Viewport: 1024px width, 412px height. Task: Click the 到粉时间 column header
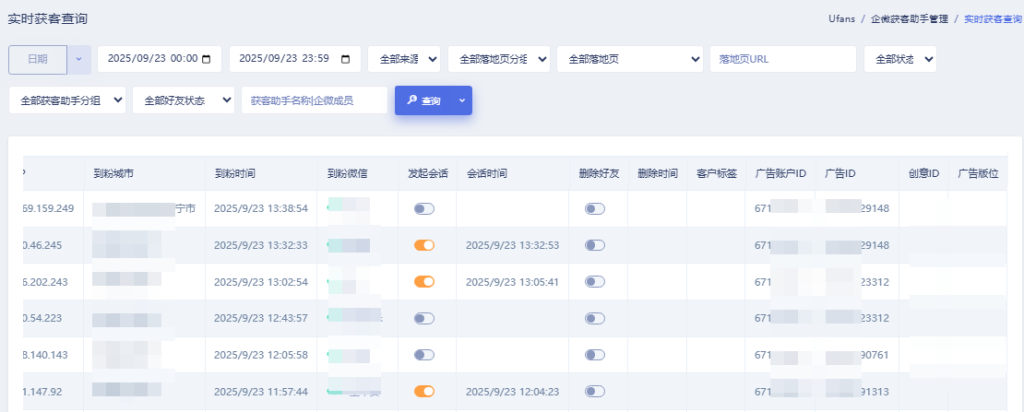tap(235, 173)
